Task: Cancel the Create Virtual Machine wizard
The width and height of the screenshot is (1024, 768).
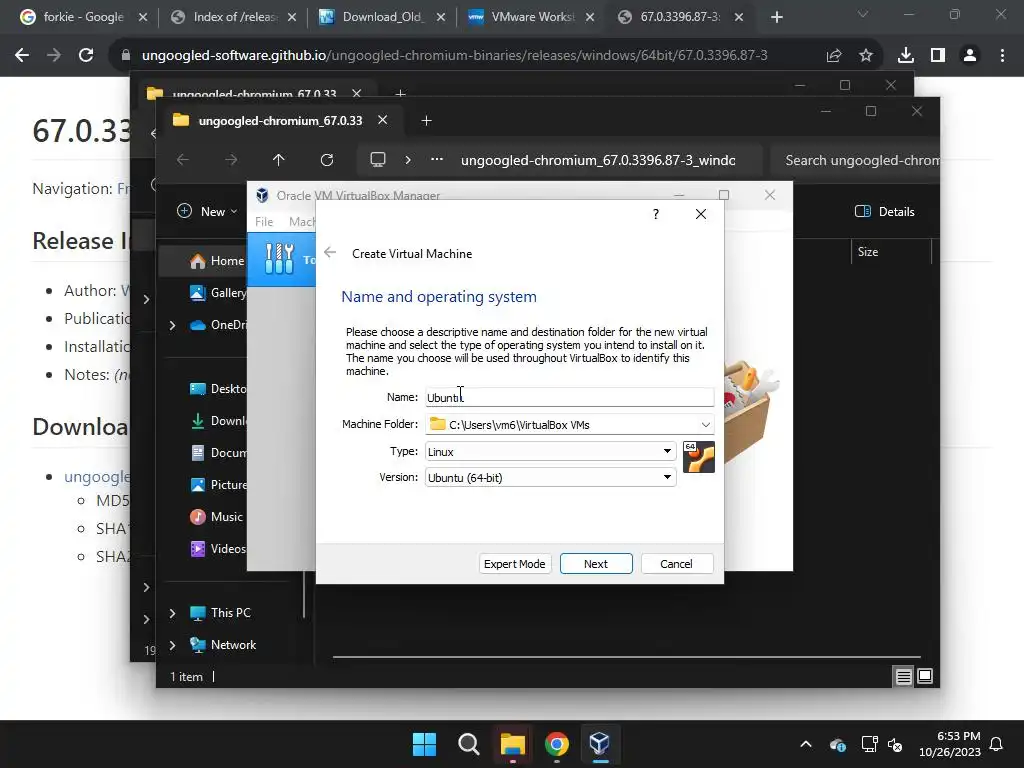Action: (677, 564)
